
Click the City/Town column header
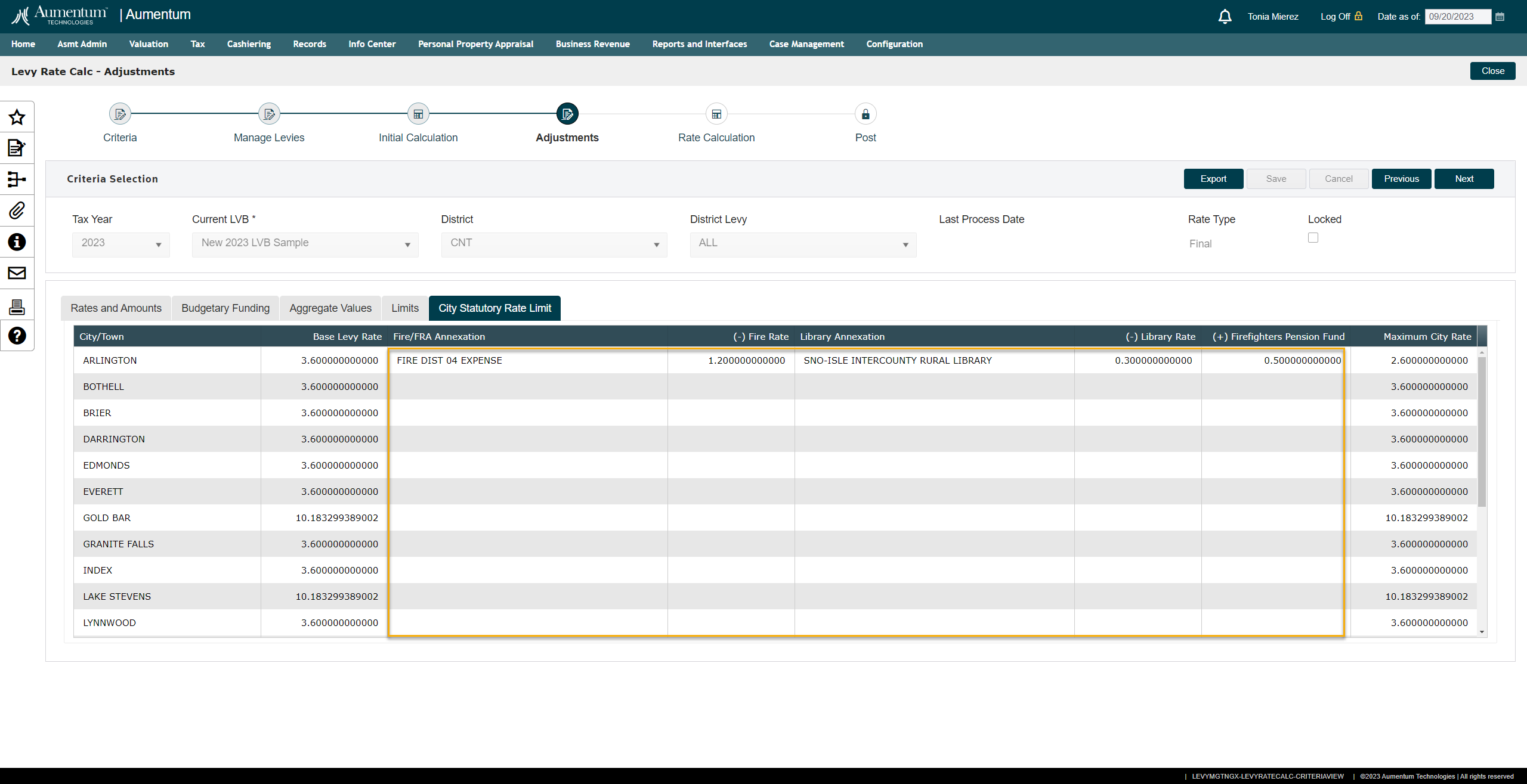[167, 336]
